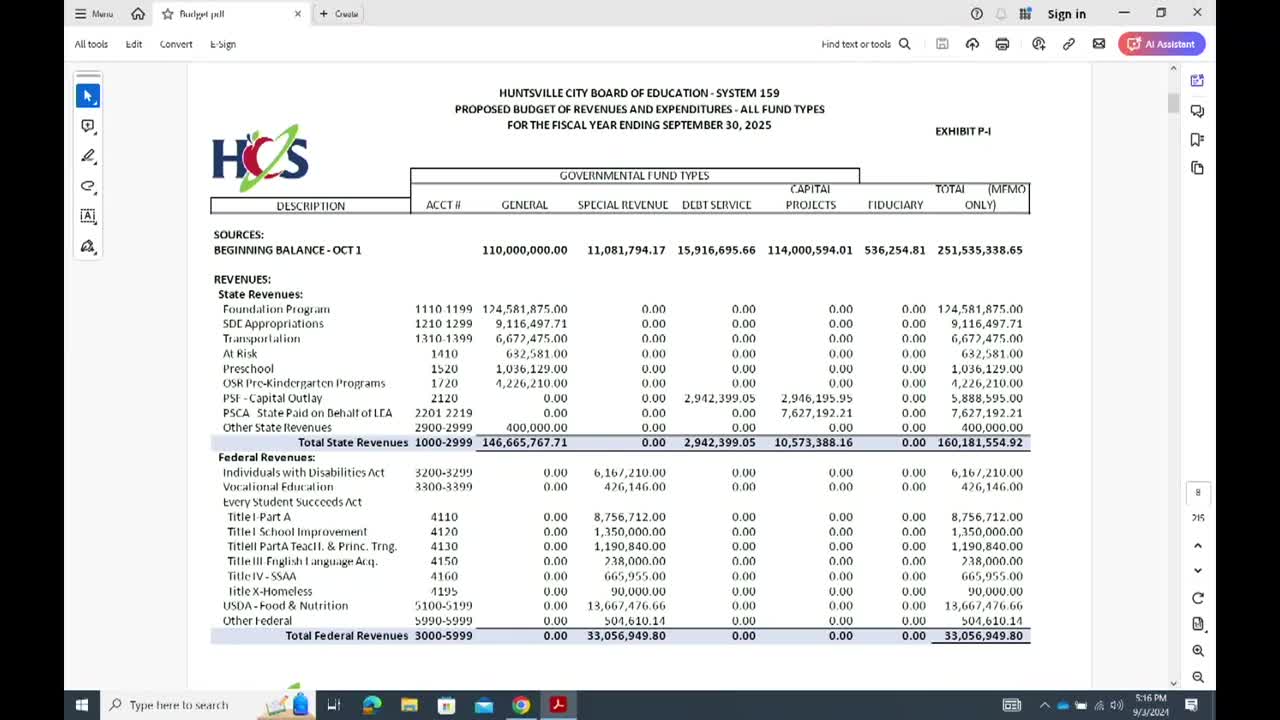Open All tools menu
Image resolution: width=1280 pixels, height=720 pixels.
pos(91,44)
